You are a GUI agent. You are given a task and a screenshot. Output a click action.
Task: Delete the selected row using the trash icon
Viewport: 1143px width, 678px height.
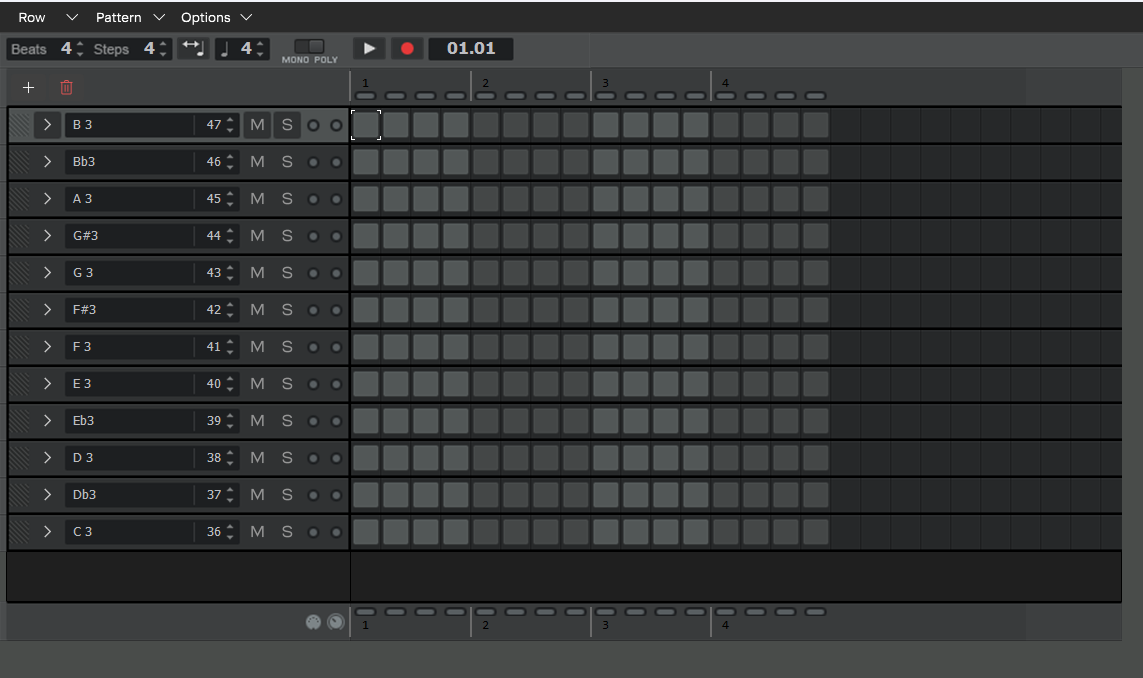[66, 88]
